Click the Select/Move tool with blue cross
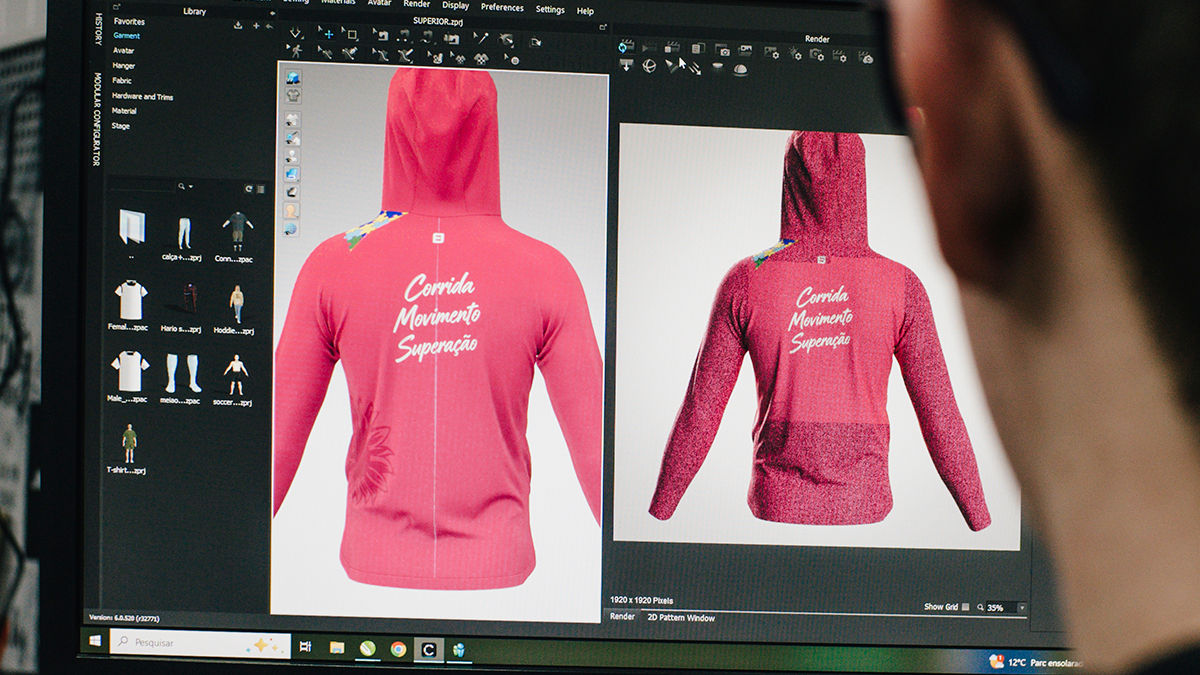Image resolution: width=1200 pixels, height=675 pixels. (x=328, y=33)
